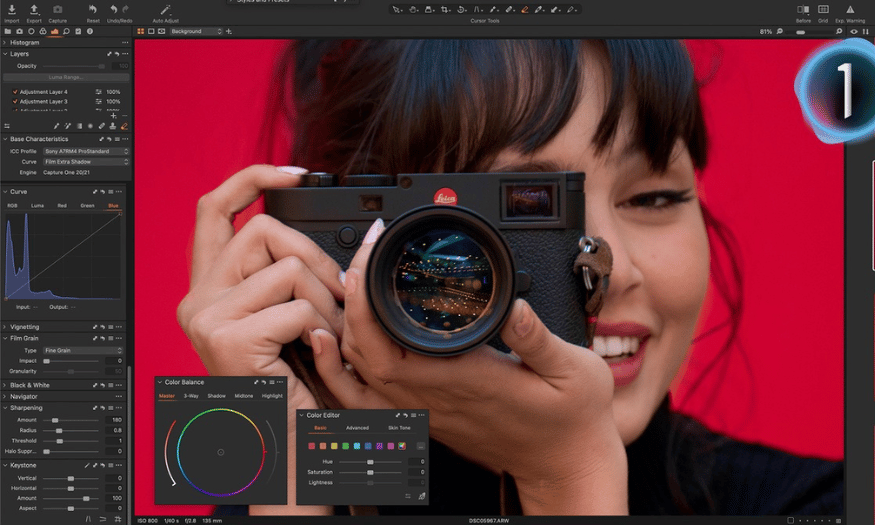The height and width of the screenshot is (525, 875).
Task: Click the Auto Adjust magic wand icon
Action: click(x=165, y=9)
